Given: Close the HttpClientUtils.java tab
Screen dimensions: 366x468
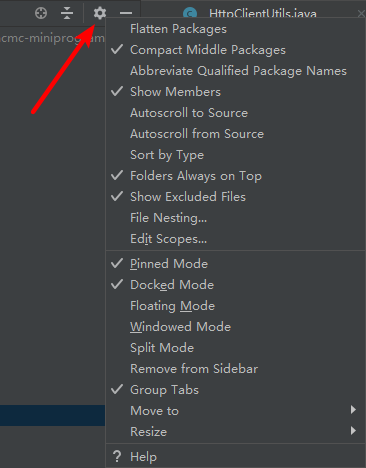Looking at the screenshot, I should tap(361, 14).
